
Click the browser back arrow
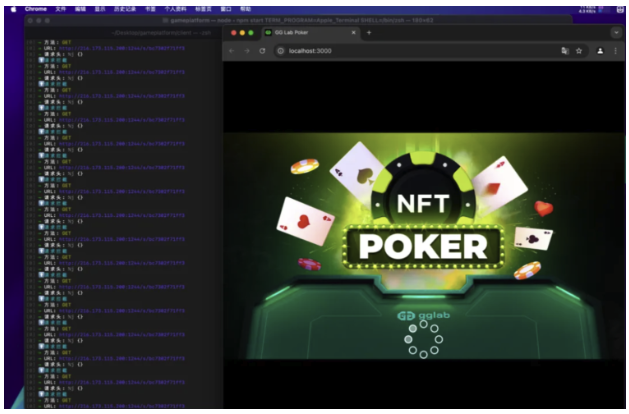[232, 50]
